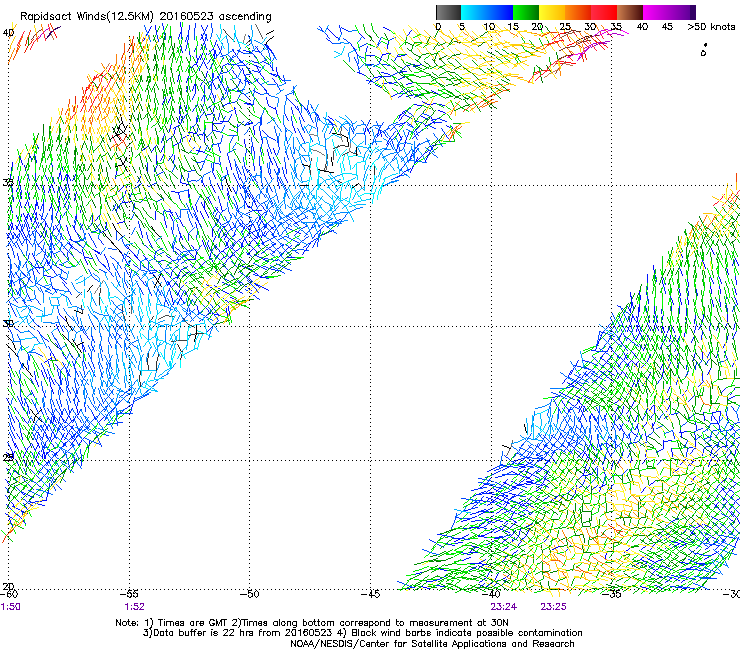Click the longitude label -55
Screen dimensions: 740x650
tap(129, 594)
